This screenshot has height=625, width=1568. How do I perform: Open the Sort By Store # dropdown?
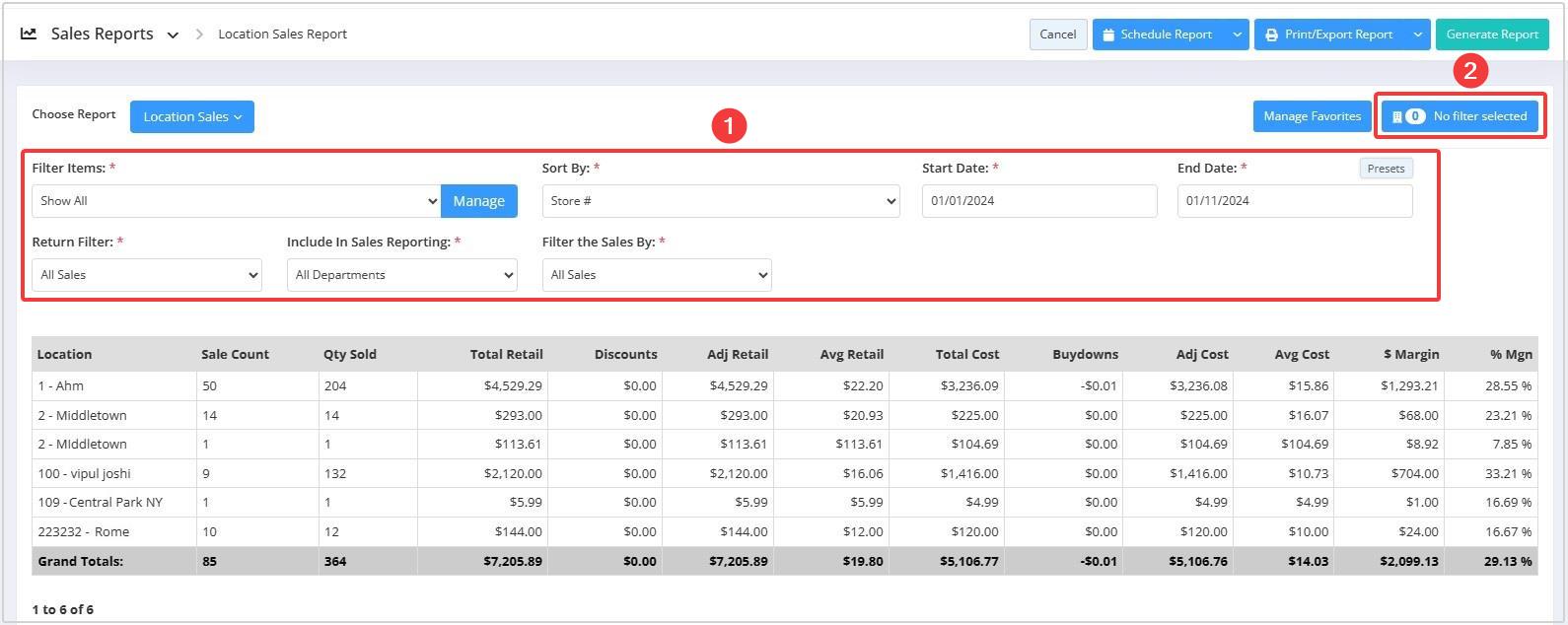pos(721,201)
